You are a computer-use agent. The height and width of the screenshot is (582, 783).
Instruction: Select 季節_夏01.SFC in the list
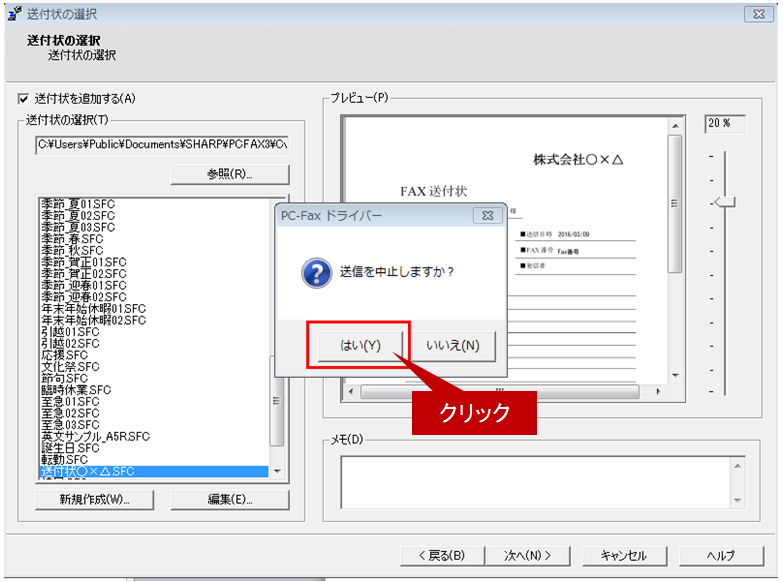click(x=78, y=204)
